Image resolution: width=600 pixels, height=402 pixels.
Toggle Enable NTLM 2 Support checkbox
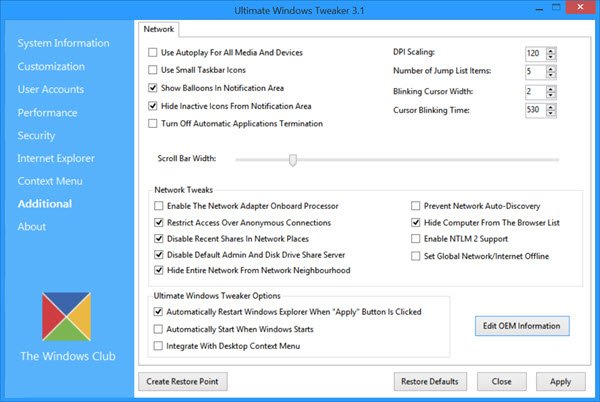417,239
